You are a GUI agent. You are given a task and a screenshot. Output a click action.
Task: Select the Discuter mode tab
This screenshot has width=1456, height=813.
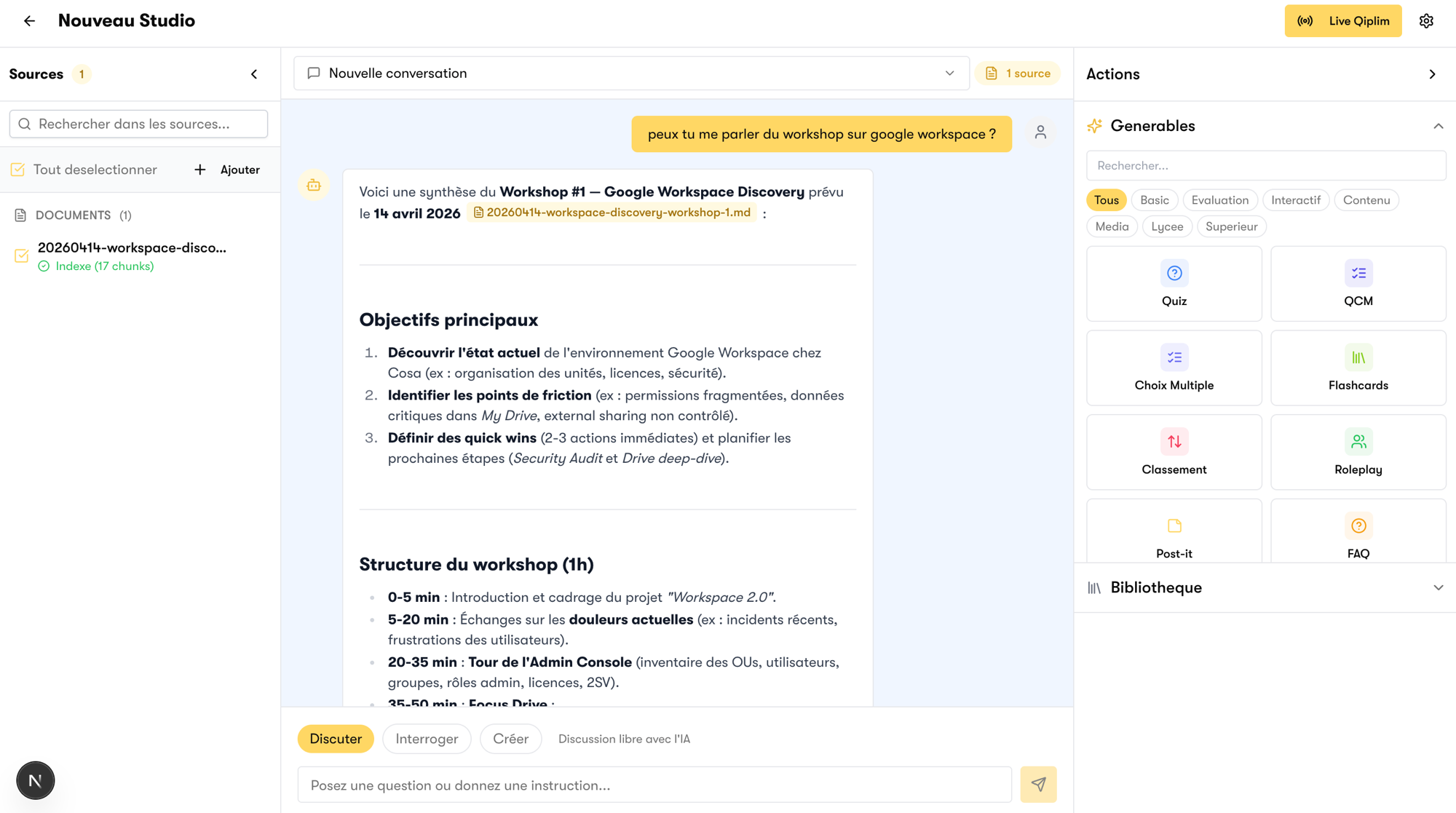336,739
